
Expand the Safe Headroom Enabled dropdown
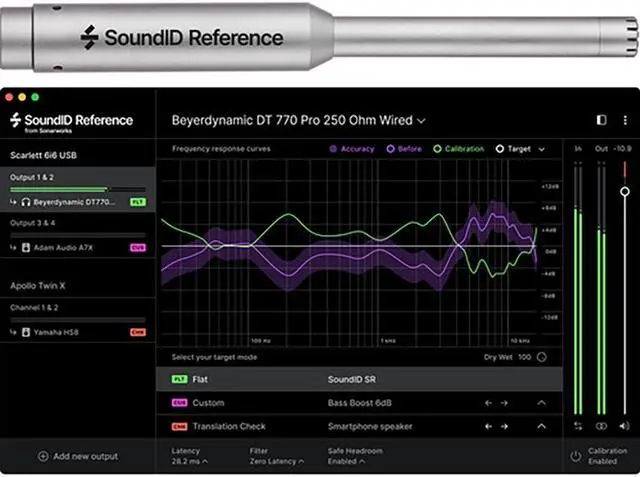(x=350, y=461)
